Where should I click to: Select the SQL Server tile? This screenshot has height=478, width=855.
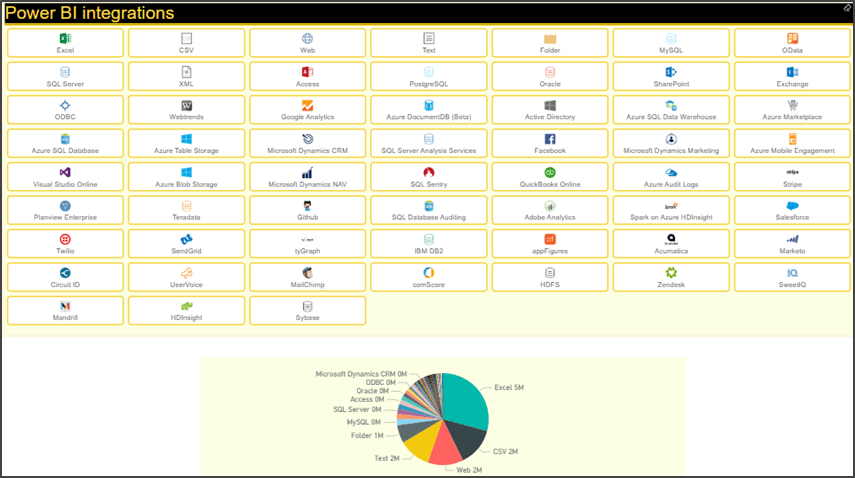point(65,77)
